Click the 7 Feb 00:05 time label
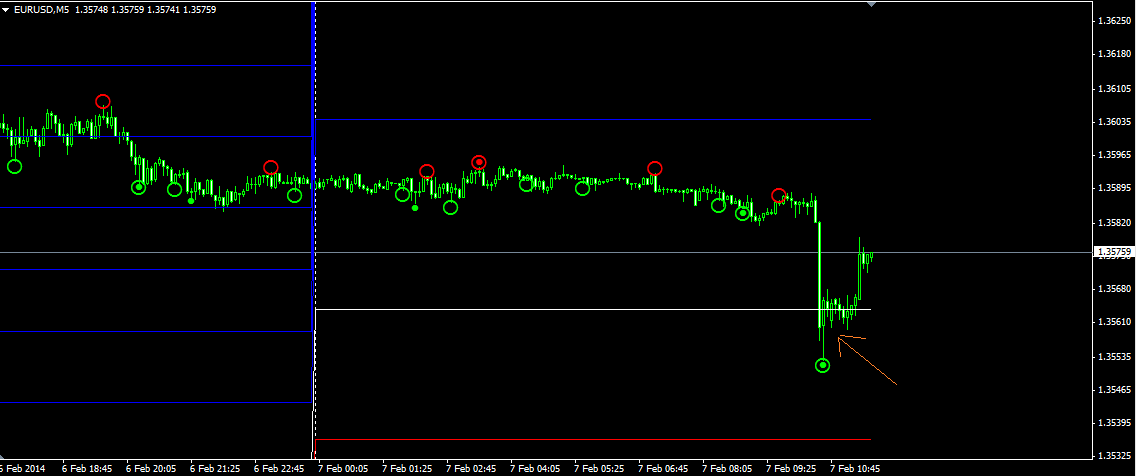 343,467
